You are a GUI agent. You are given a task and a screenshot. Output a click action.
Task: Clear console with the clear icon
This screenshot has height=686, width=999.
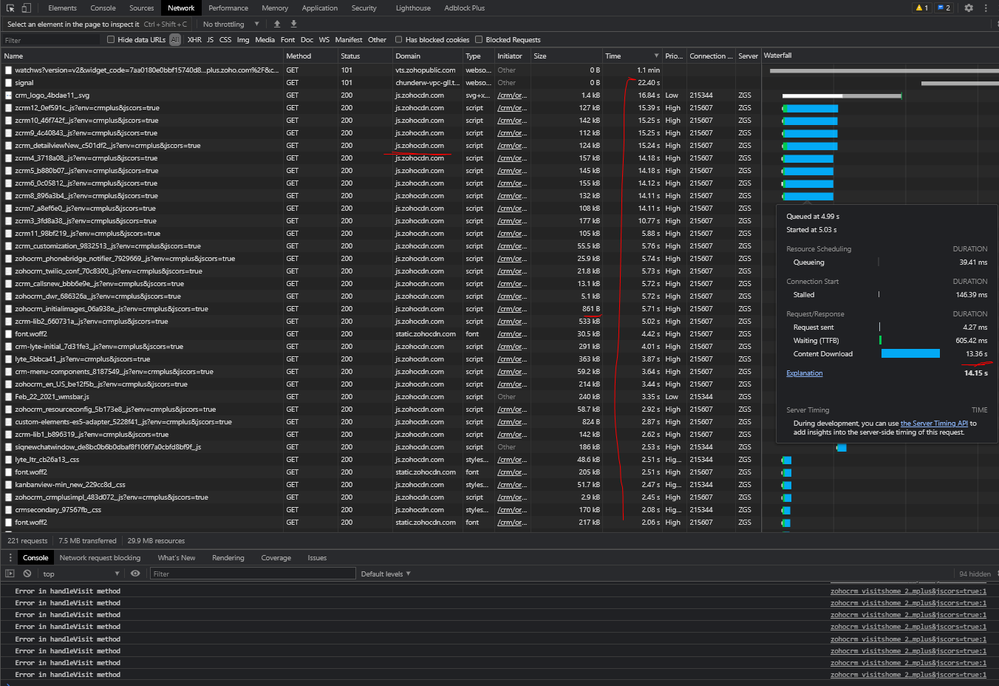pos(27,574)
